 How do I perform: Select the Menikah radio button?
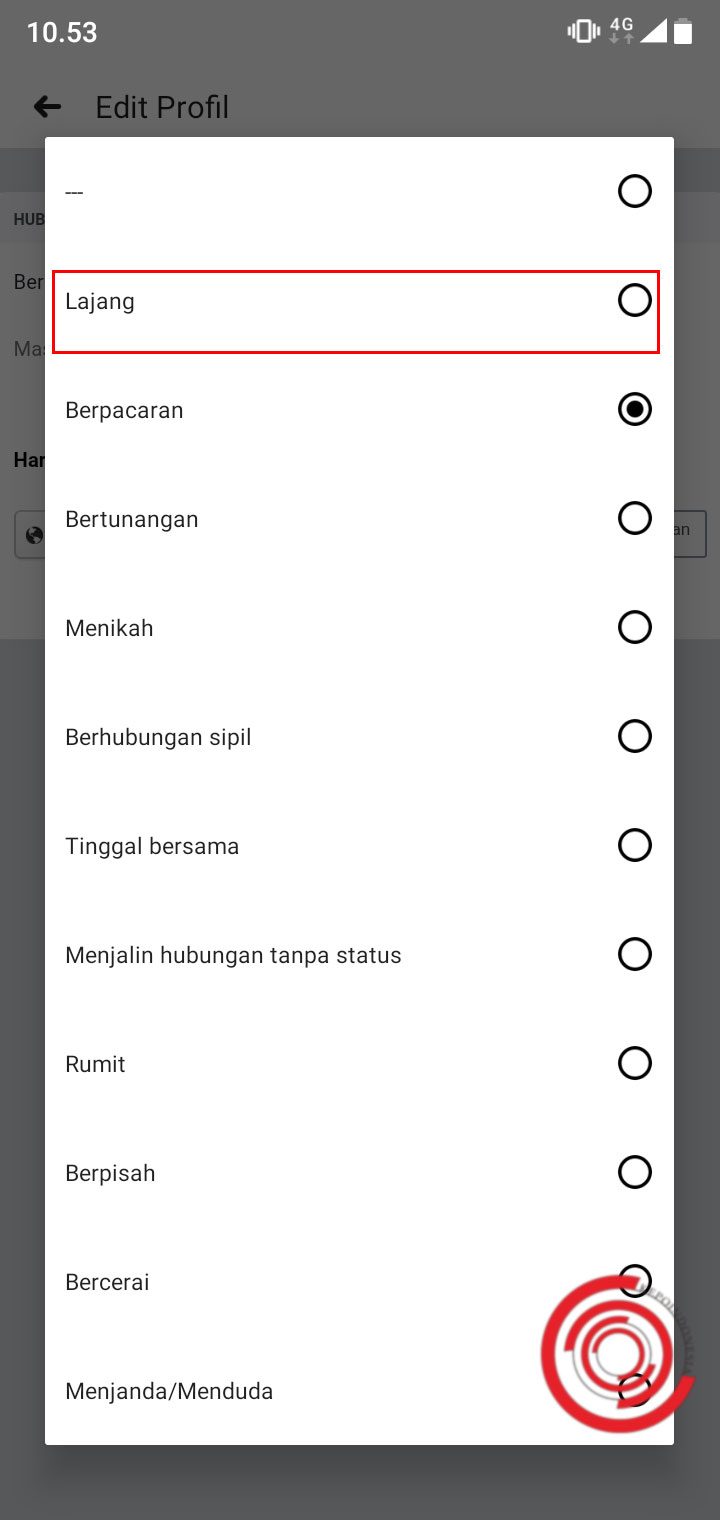(634, 627)
